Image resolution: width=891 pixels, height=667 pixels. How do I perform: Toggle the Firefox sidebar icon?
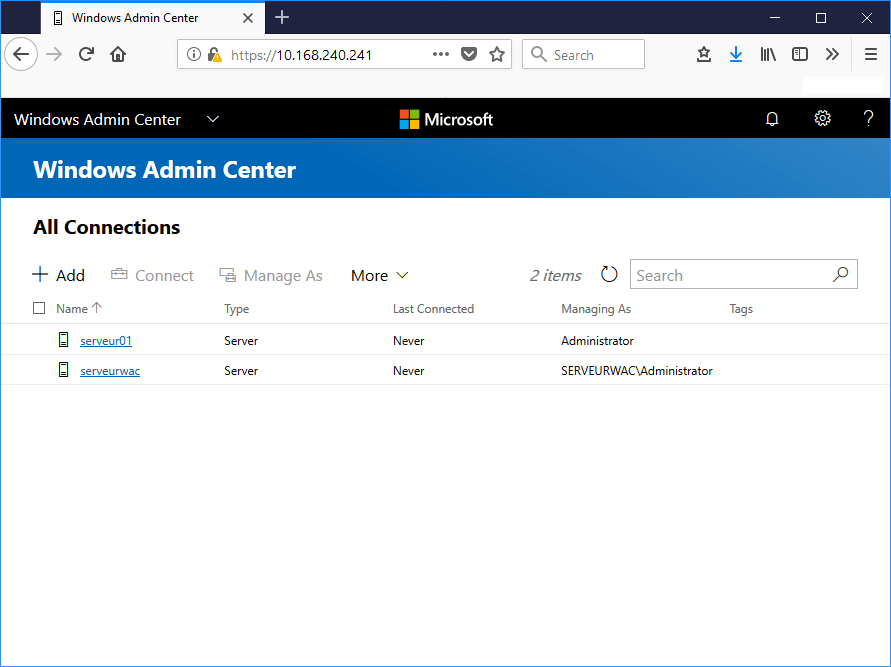click(800, 55)
